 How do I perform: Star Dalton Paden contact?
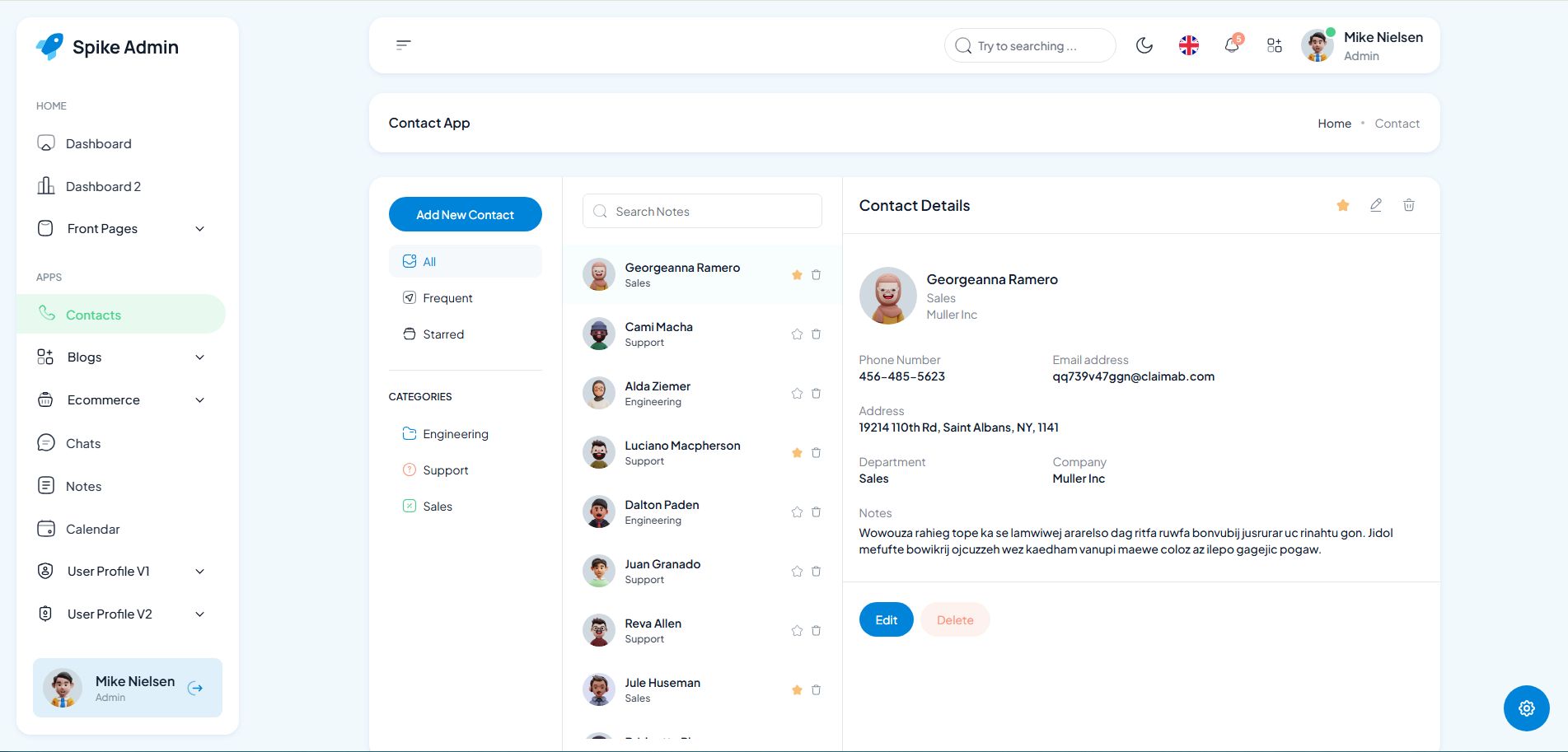tap(797, 512)
